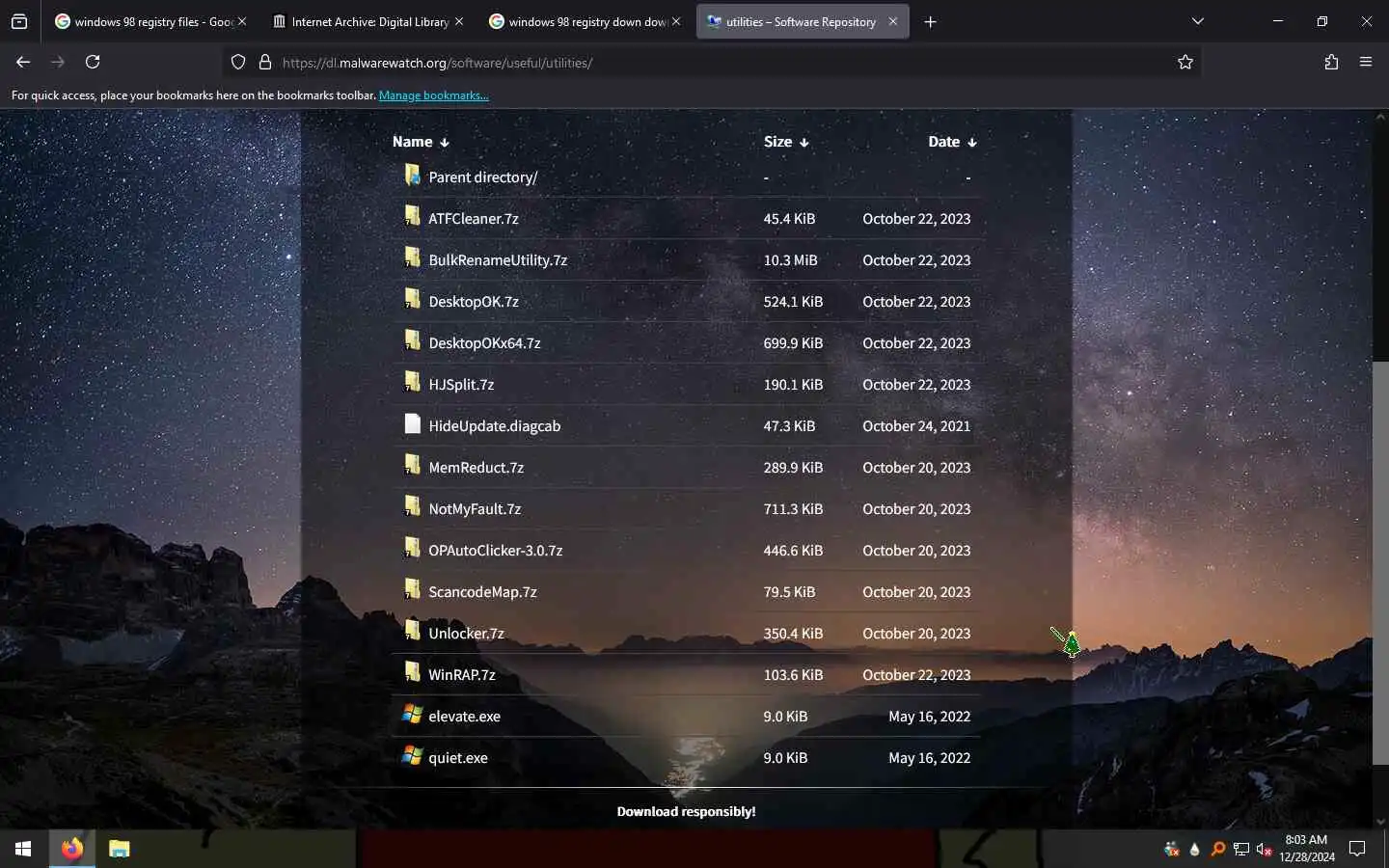Open Firefox View in the tab bar
The height and width of the screenshot is (868, 1389).
point(19,21)
